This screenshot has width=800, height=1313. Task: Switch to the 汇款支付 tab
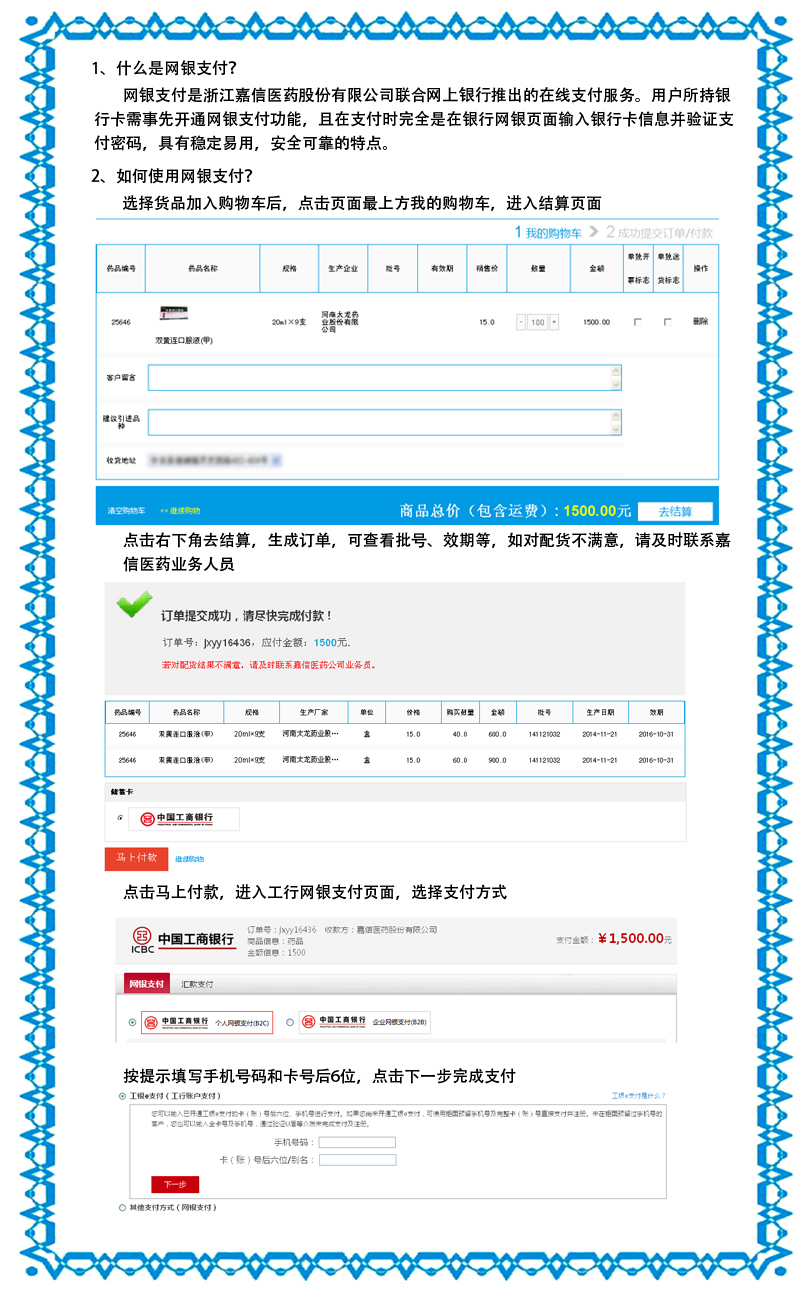point(197,984)
